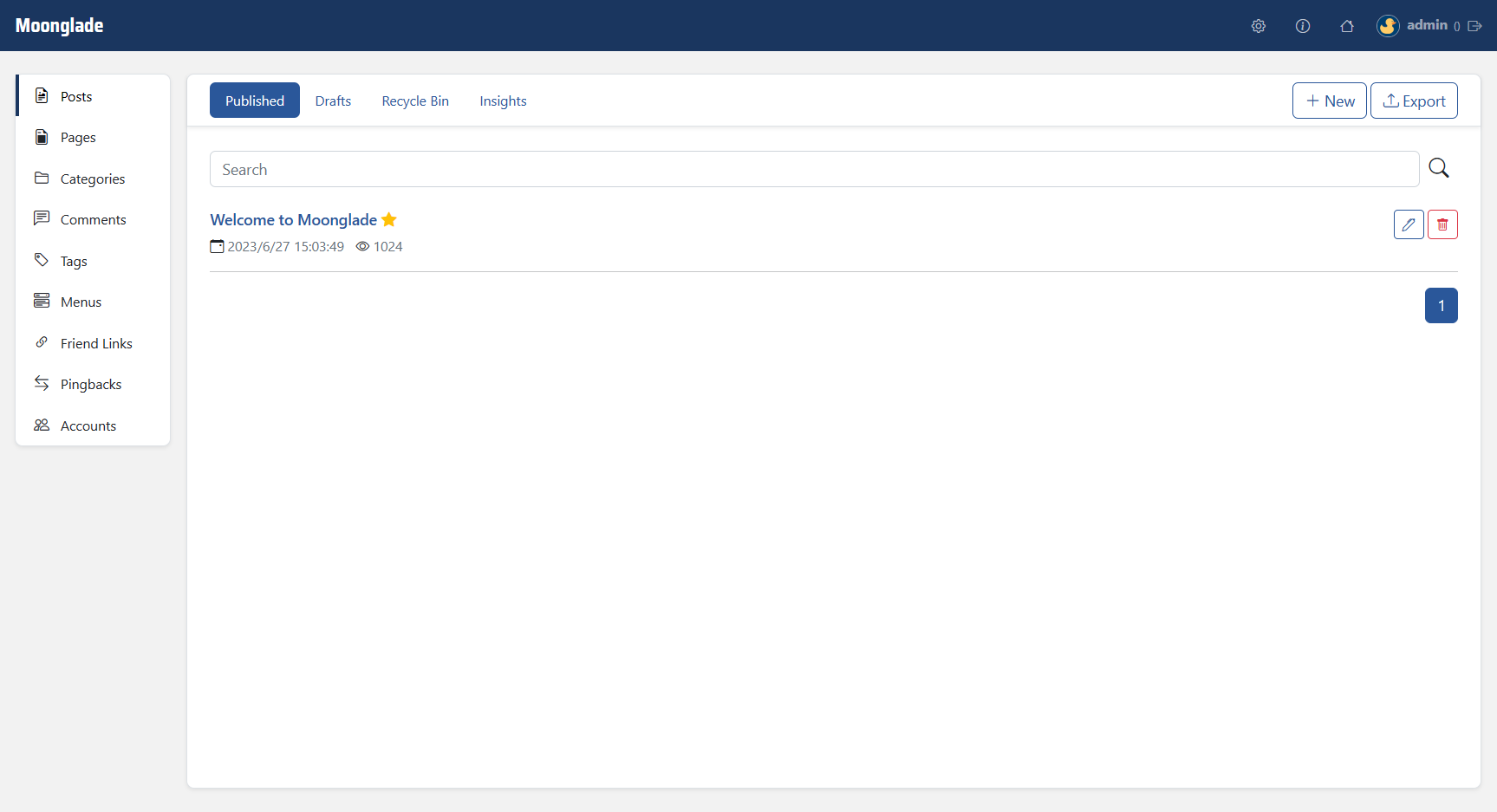Open Menus in the sidebar
This screenshot has height=812, width=1497.
click(x=93, y=302)
